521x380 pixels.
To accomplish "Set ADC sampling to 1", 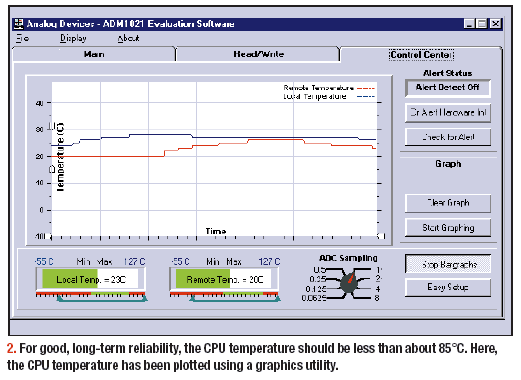I will click(379, 269).
